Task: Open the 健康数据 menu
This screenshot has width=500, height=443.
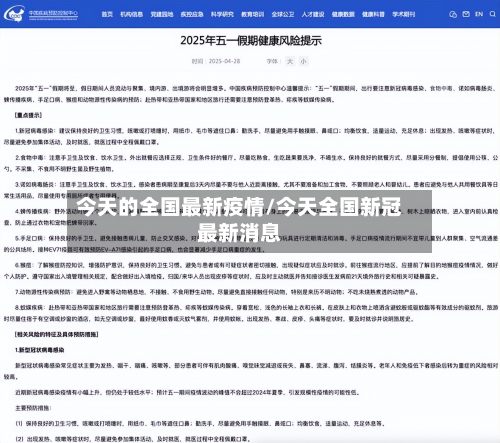Action: [x=343, y=14]
